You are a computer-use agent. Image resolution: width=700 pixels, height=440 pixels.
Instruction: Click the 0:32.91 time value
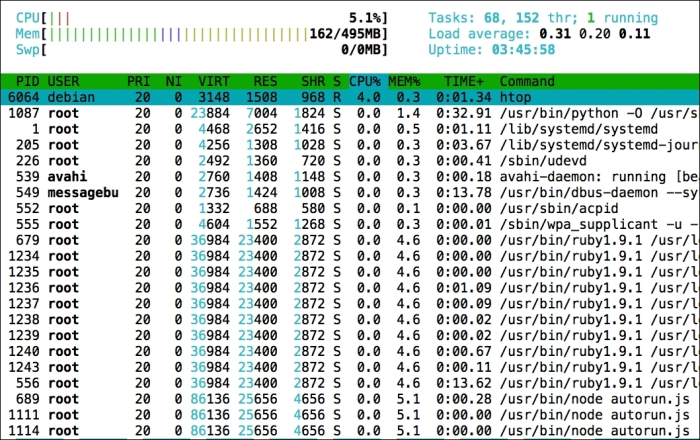coord(464,113)
